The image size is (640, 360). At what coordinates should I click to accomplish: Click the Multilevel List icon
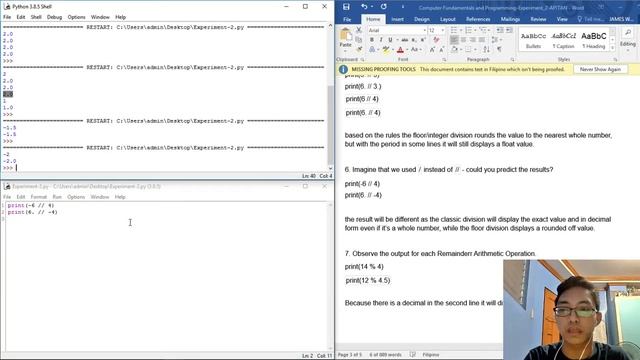tap(482, 30)
